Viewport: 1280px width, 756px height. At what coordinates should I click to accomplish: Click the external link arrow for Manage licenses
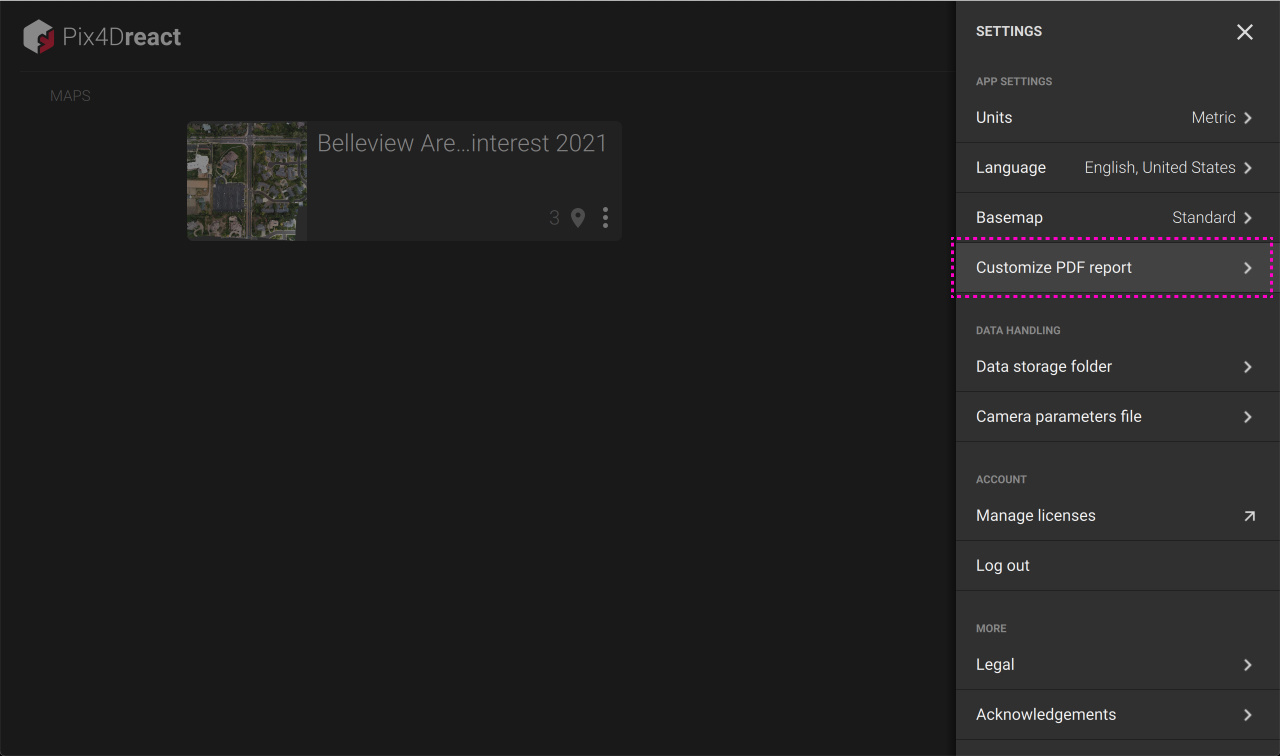point(1248,516)
